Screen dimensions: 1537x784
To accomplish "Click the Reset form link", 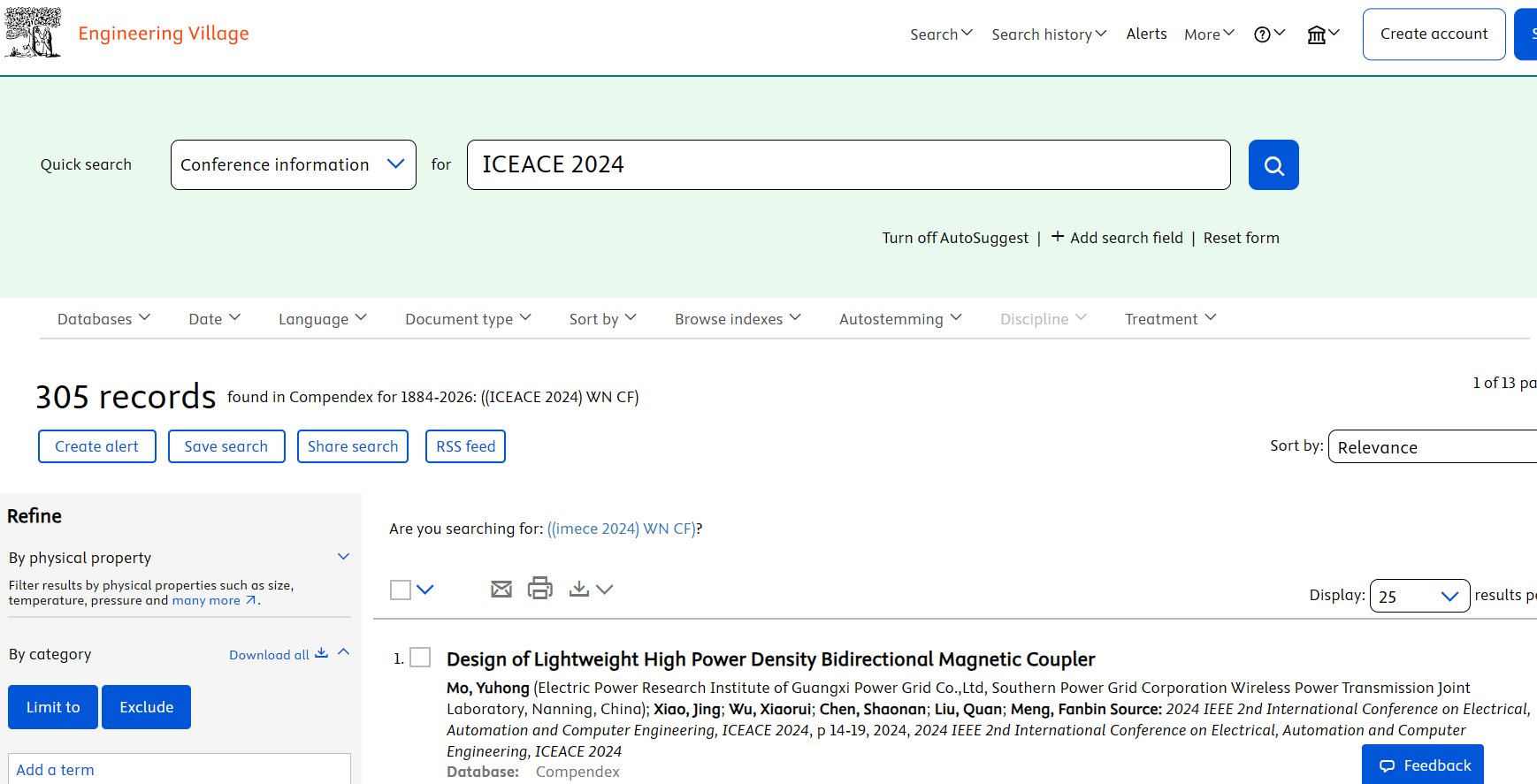I will coord(1241,238).
